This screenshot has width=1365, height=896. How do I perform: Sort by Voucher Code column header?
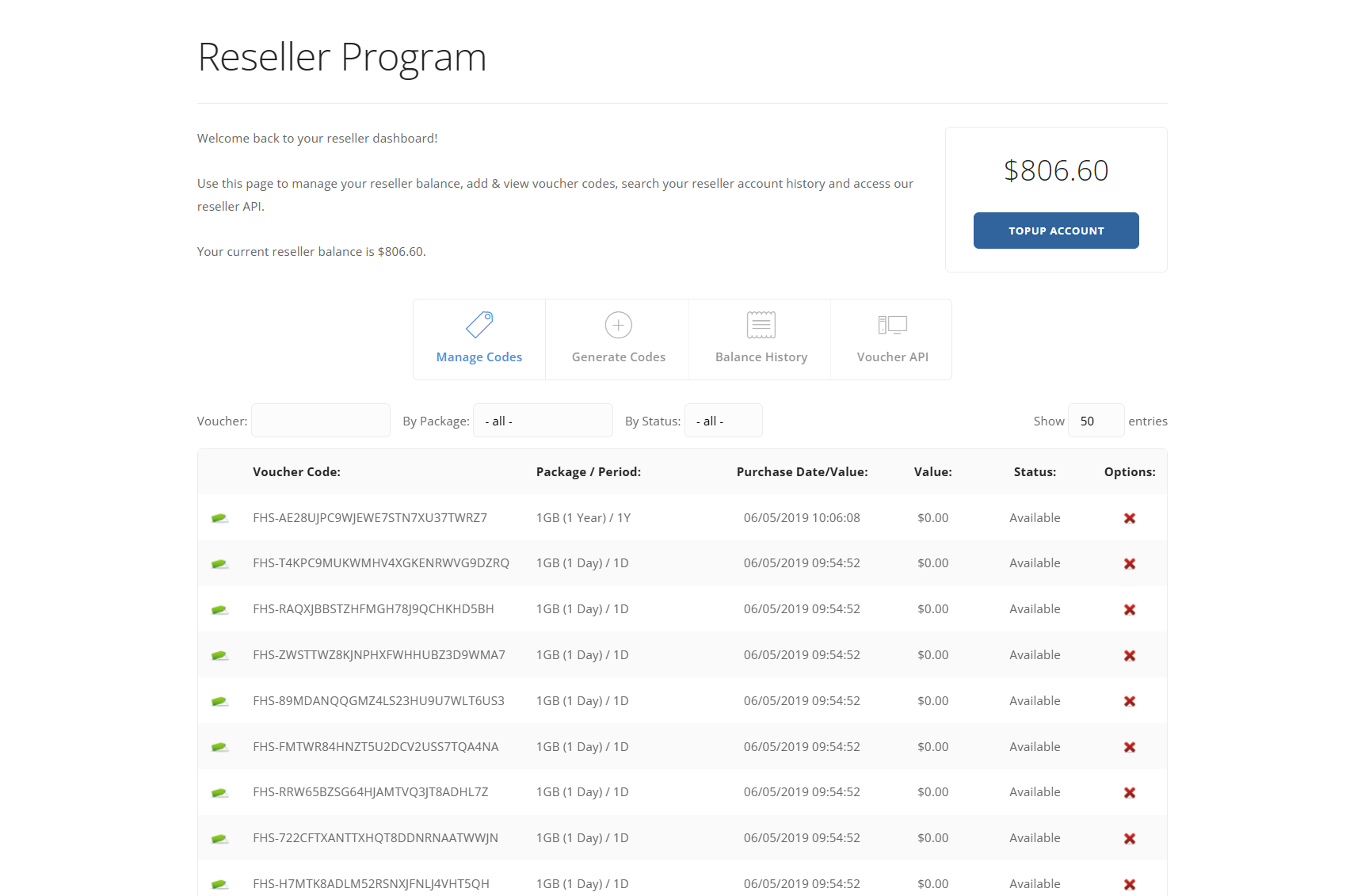(296, 472)
